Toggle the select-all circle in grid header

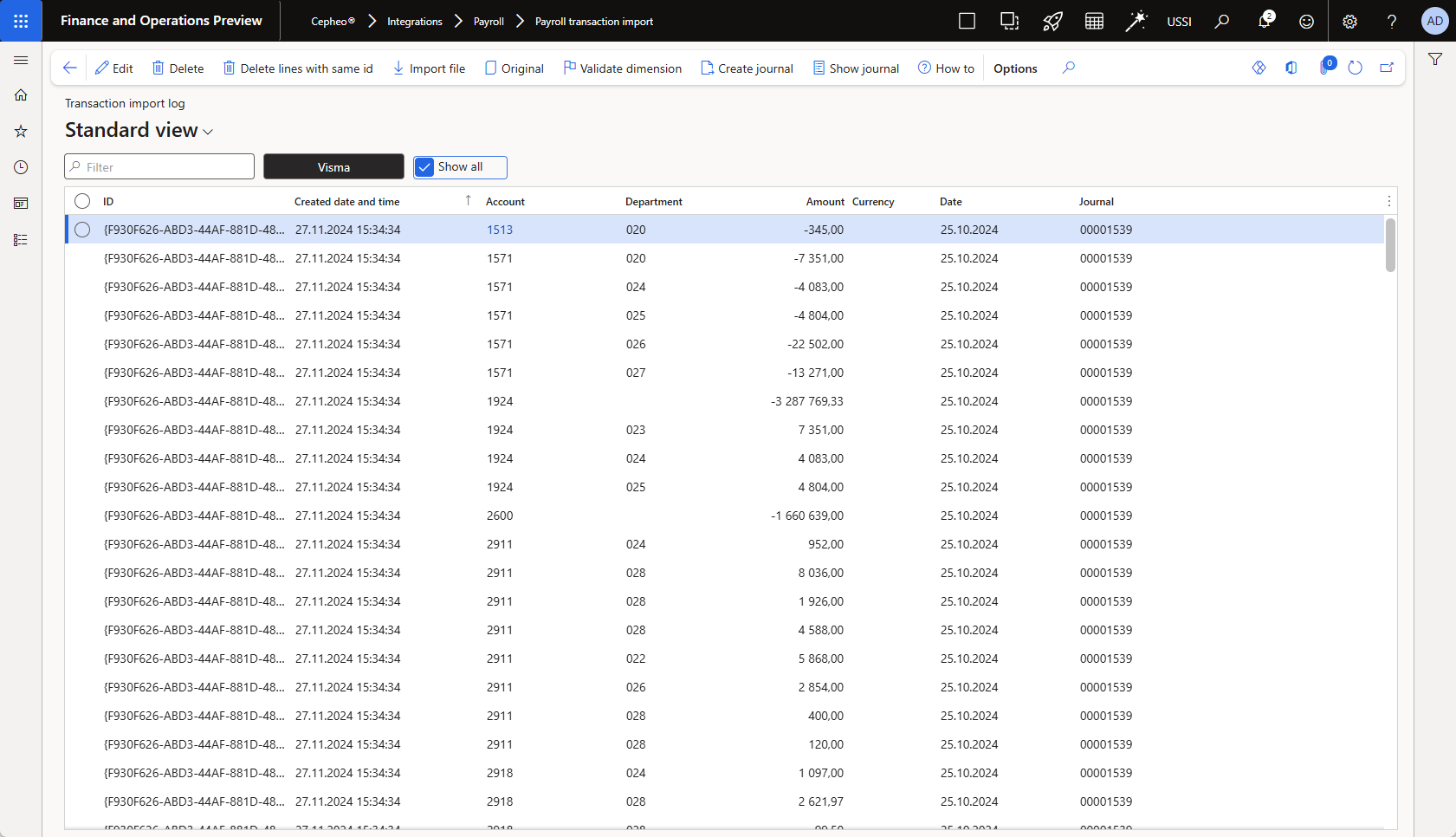82,201
